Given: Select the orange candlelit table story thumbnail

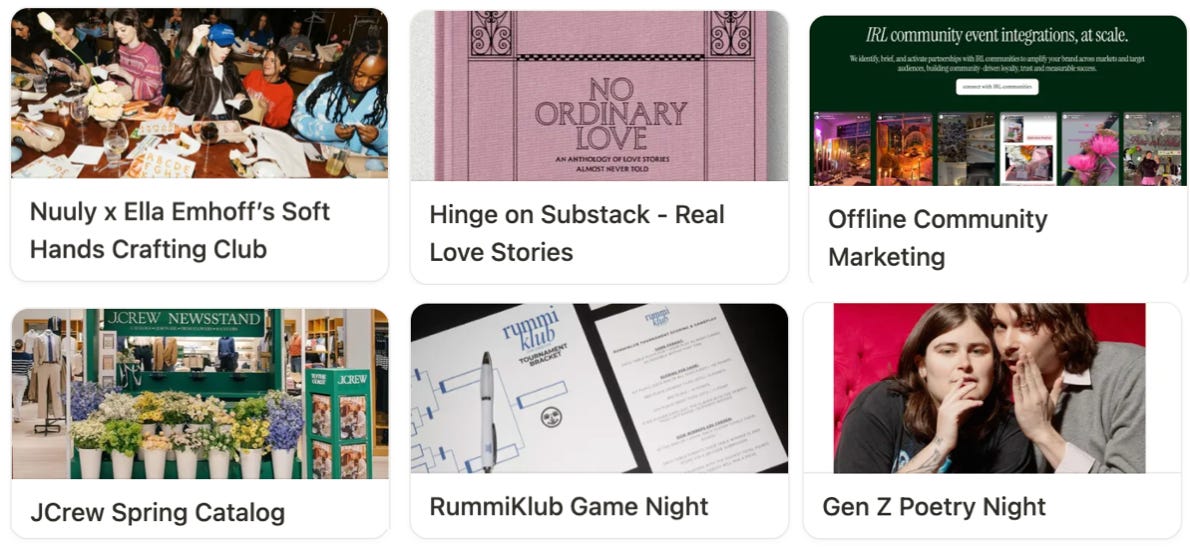Looking at the screenshot, I should (904, 148).
